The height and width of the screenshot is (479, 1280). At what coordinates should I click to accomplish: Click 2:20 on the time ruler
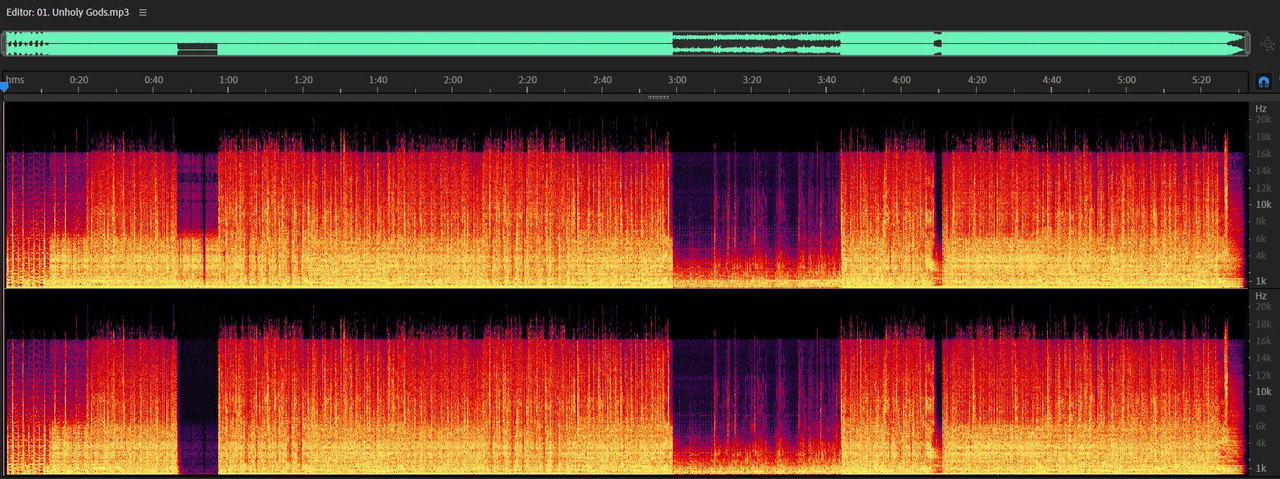(528, 80)
